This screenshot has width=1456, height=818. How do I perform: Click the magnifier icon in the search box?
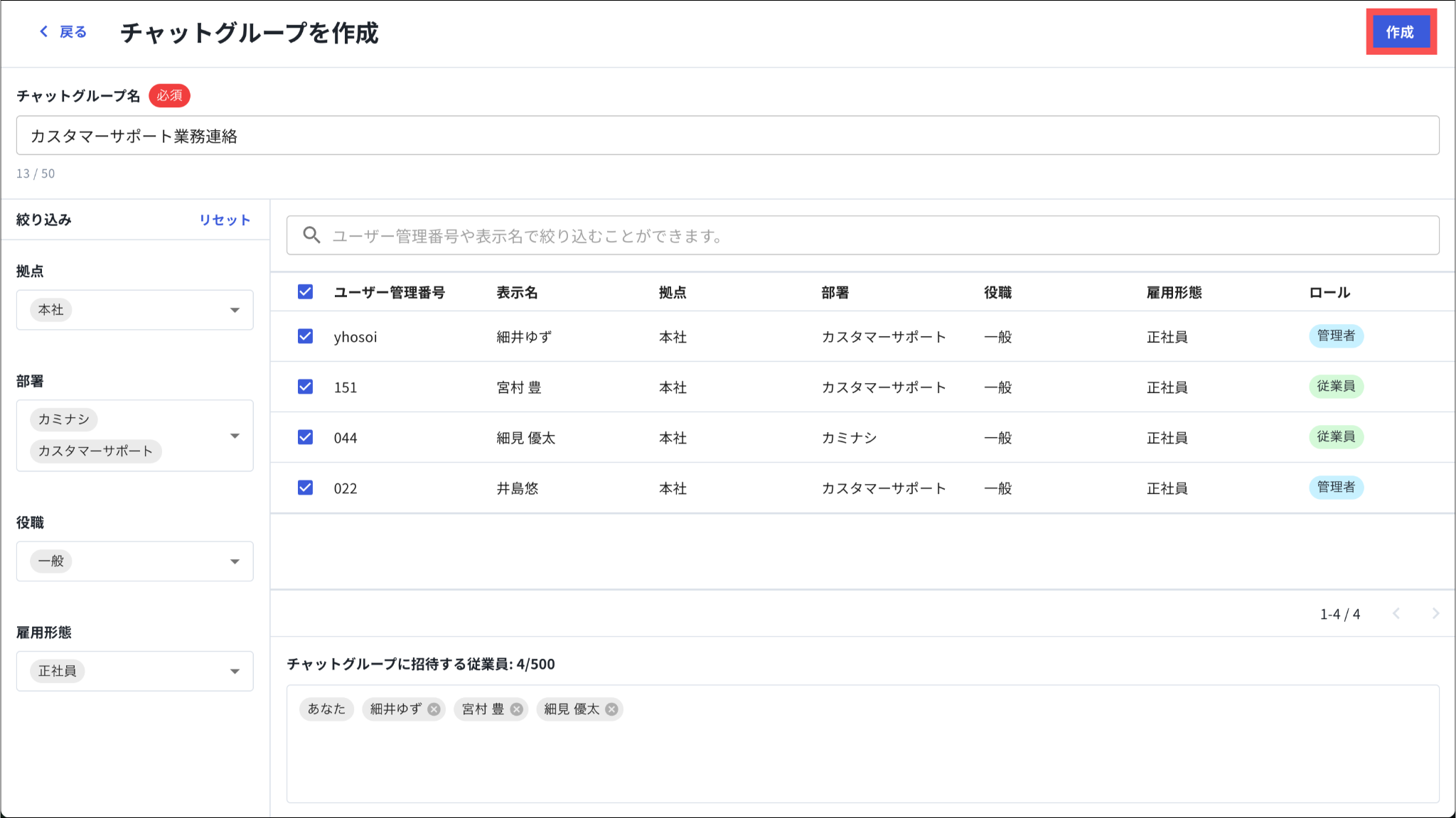[x=311, y=235]
